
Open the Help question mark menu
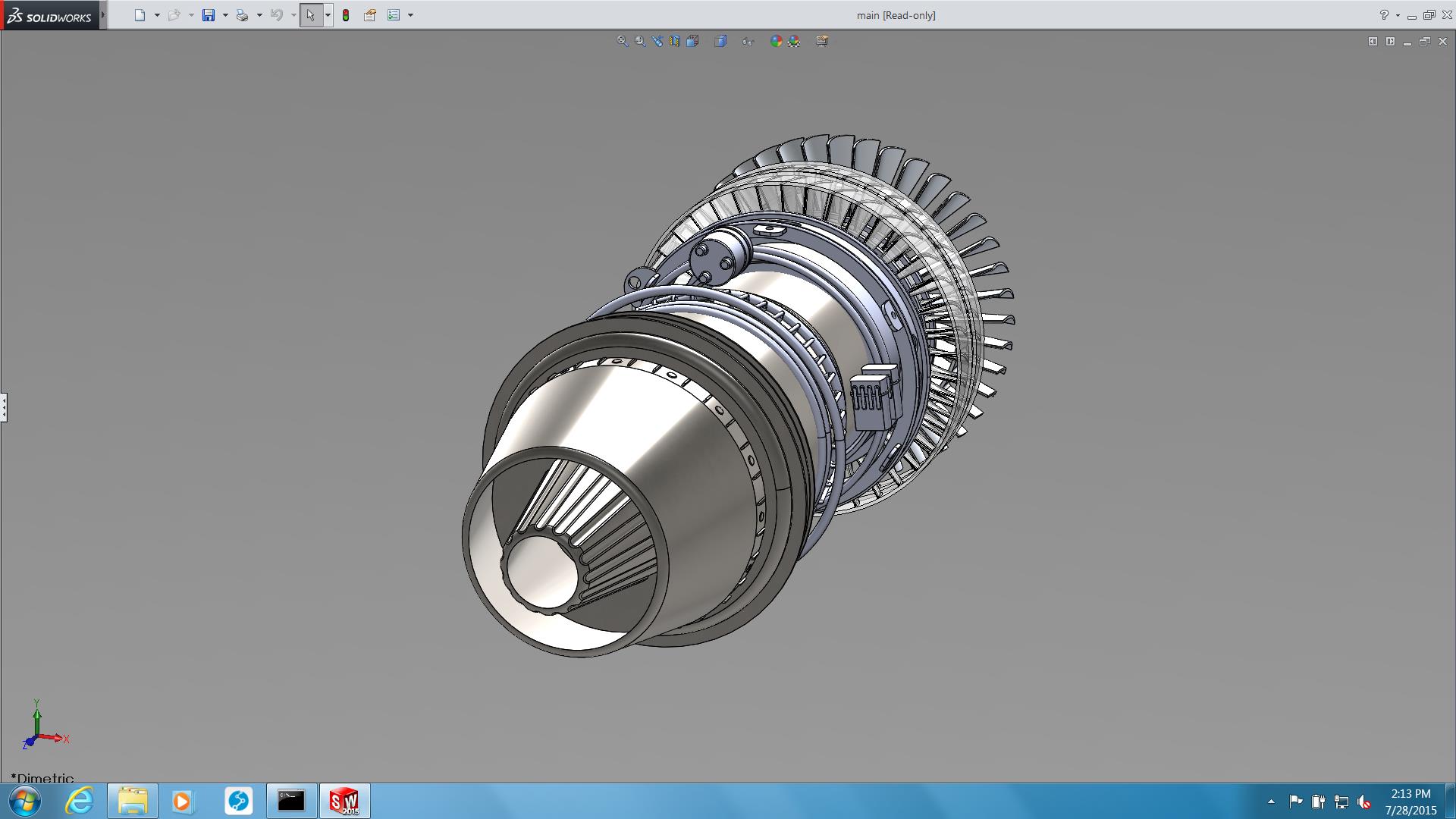[x=1384, y=15]
